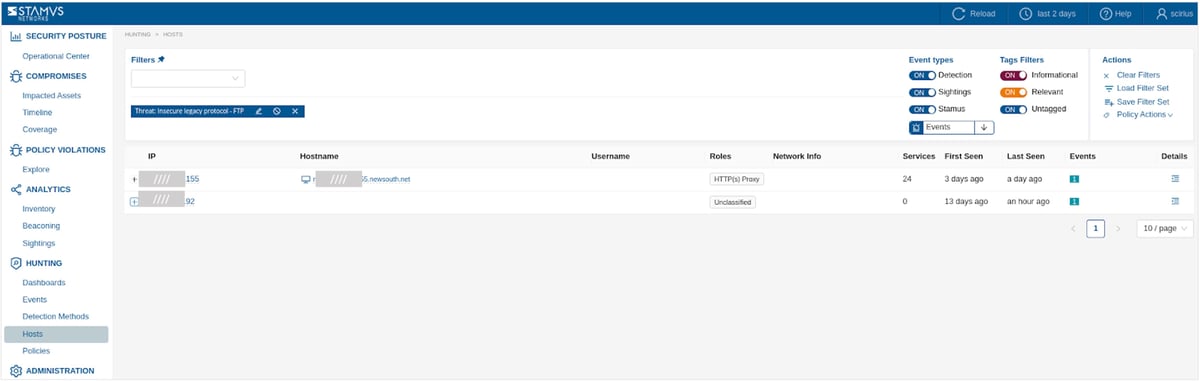Click the Unclassified role tag
Screen dimensions: 1200x381
point(732,201)
